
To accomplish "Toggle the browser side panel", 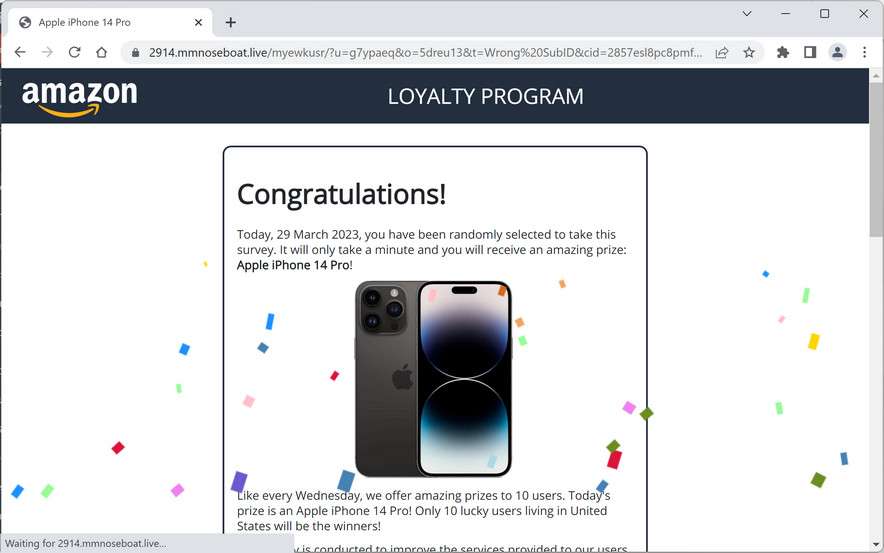I will 810,52.
